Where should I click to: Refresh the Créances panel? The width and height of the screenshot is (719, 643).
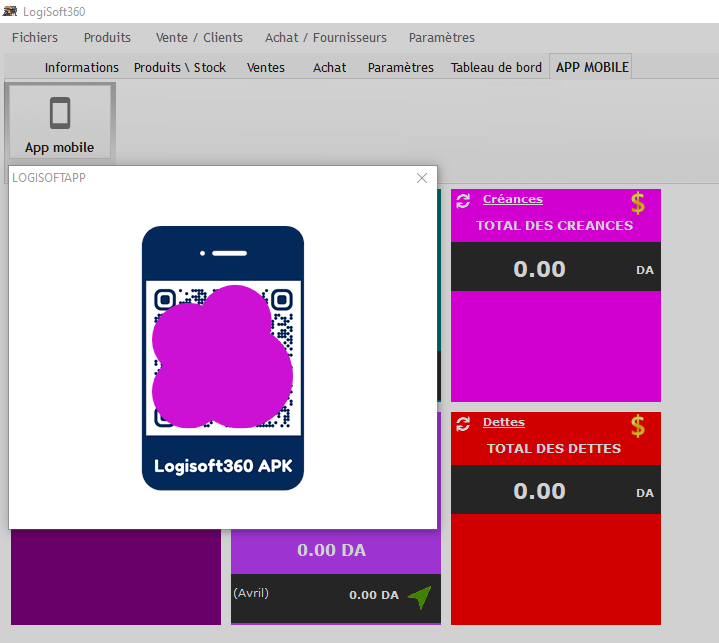point(463,201)
